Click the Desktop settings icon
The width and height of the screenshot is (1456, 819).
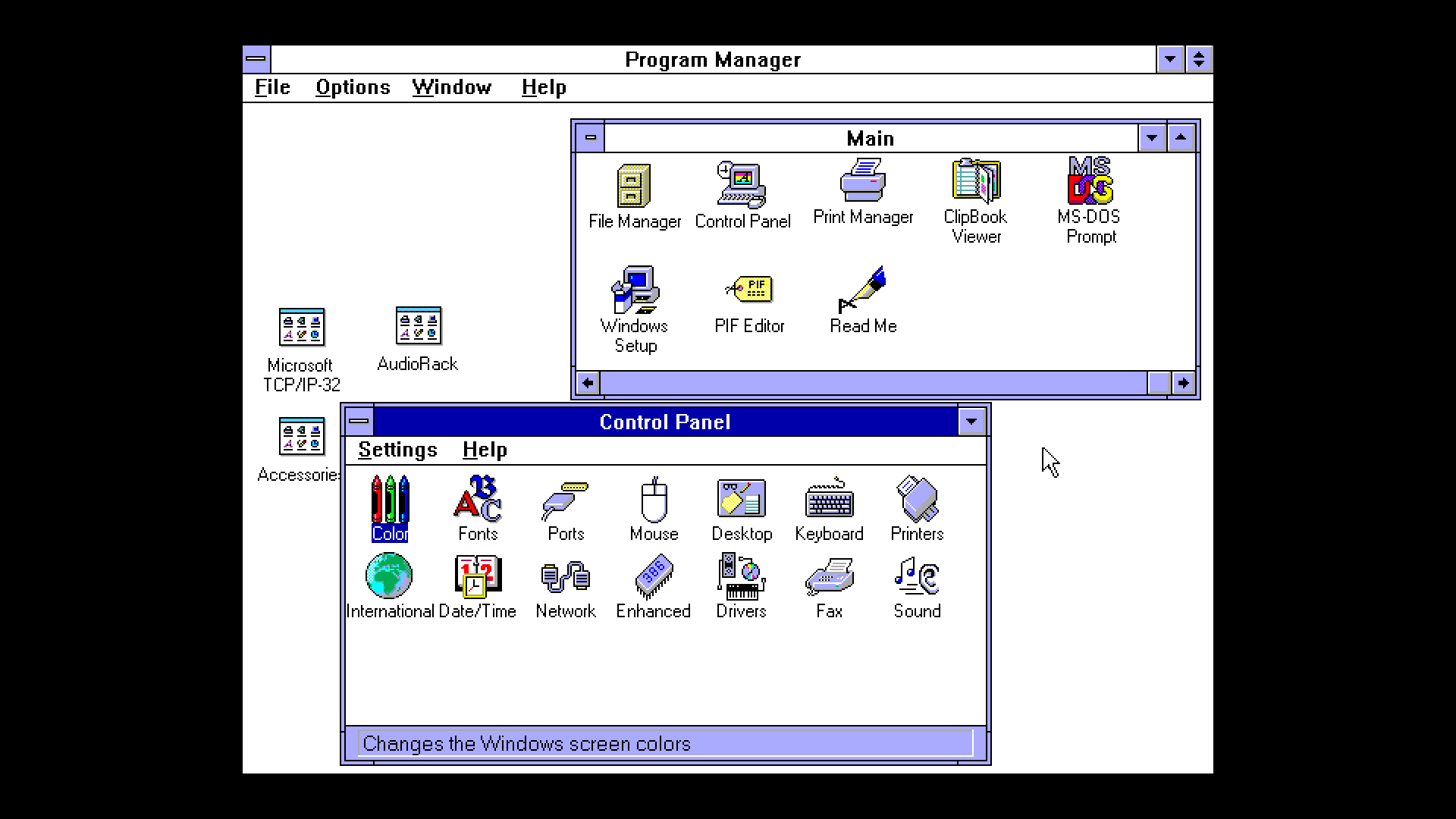pyautogui.click(x=741, y=500)
